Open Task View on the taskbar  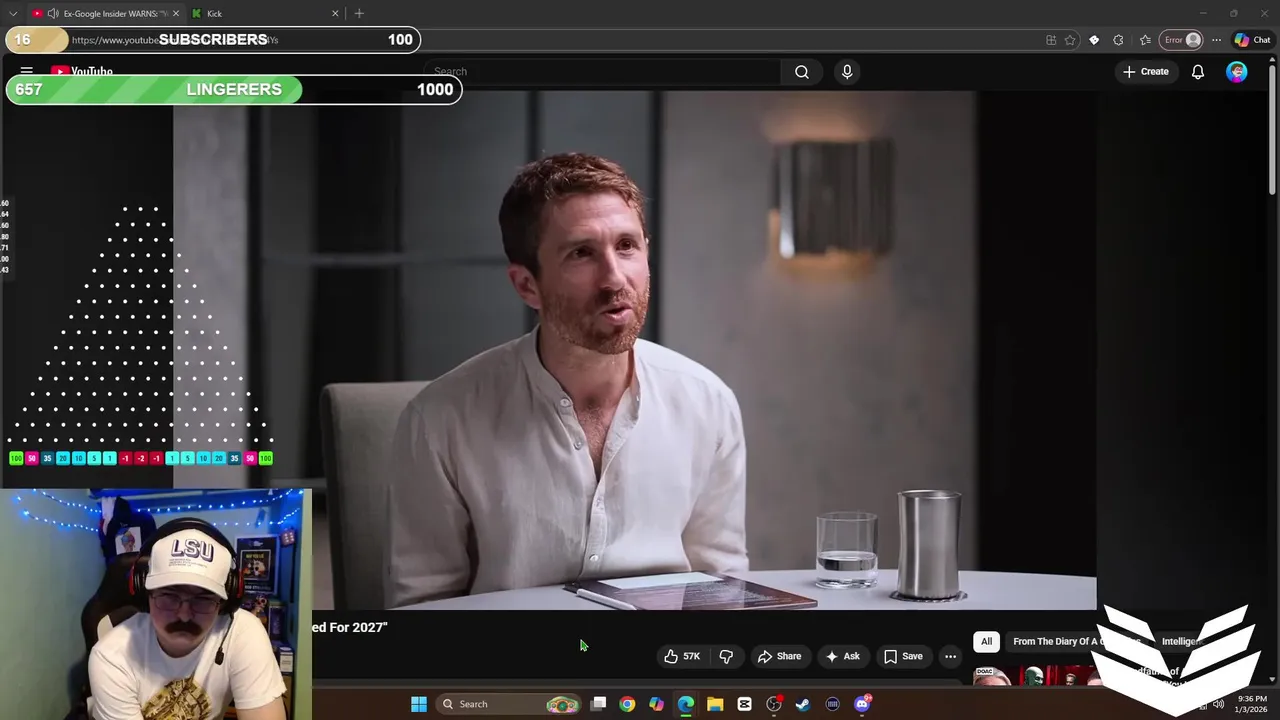598,704
